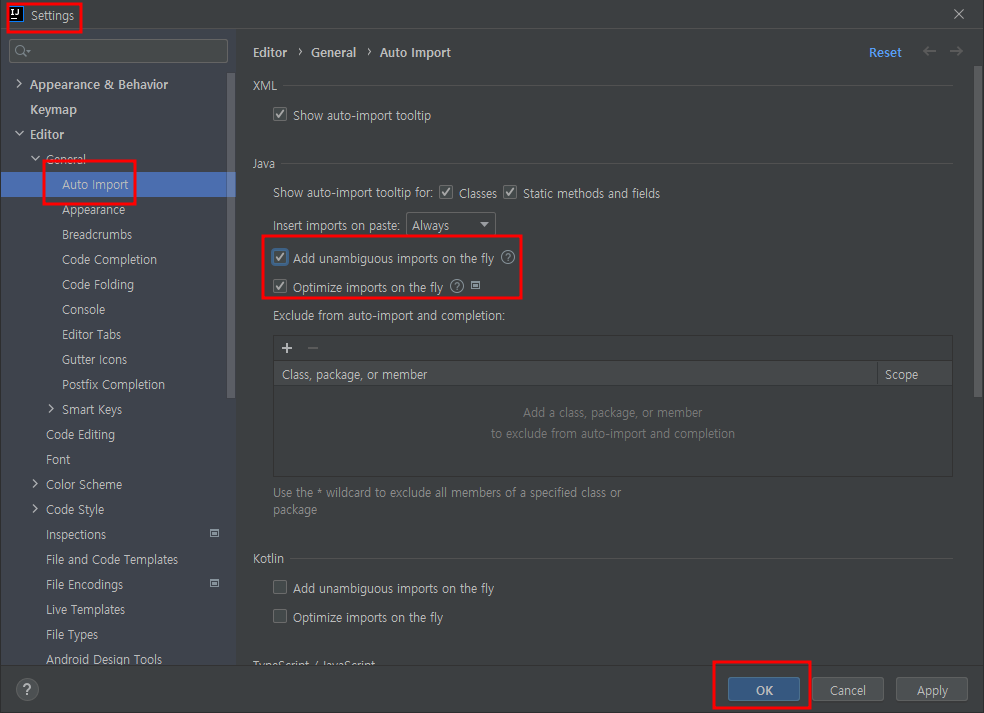984x713 pixels.
Task: Confirm with the OK button
Action: 764,690
